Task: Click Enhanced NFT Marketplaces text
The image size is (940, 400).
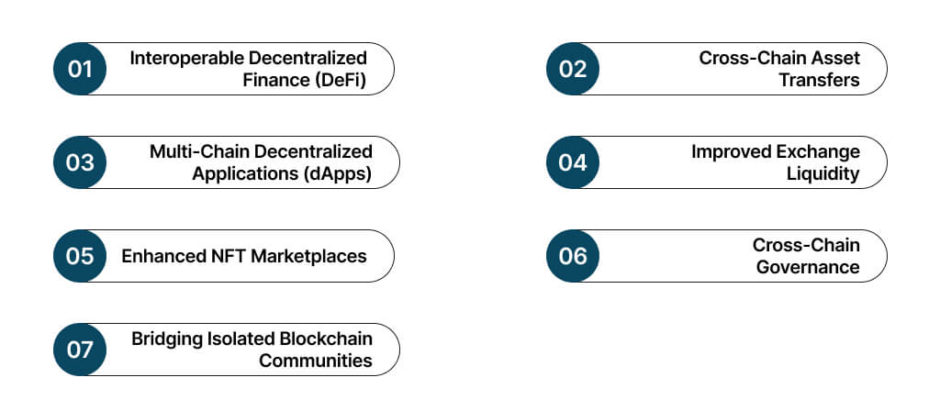Action: pos(244,256)
